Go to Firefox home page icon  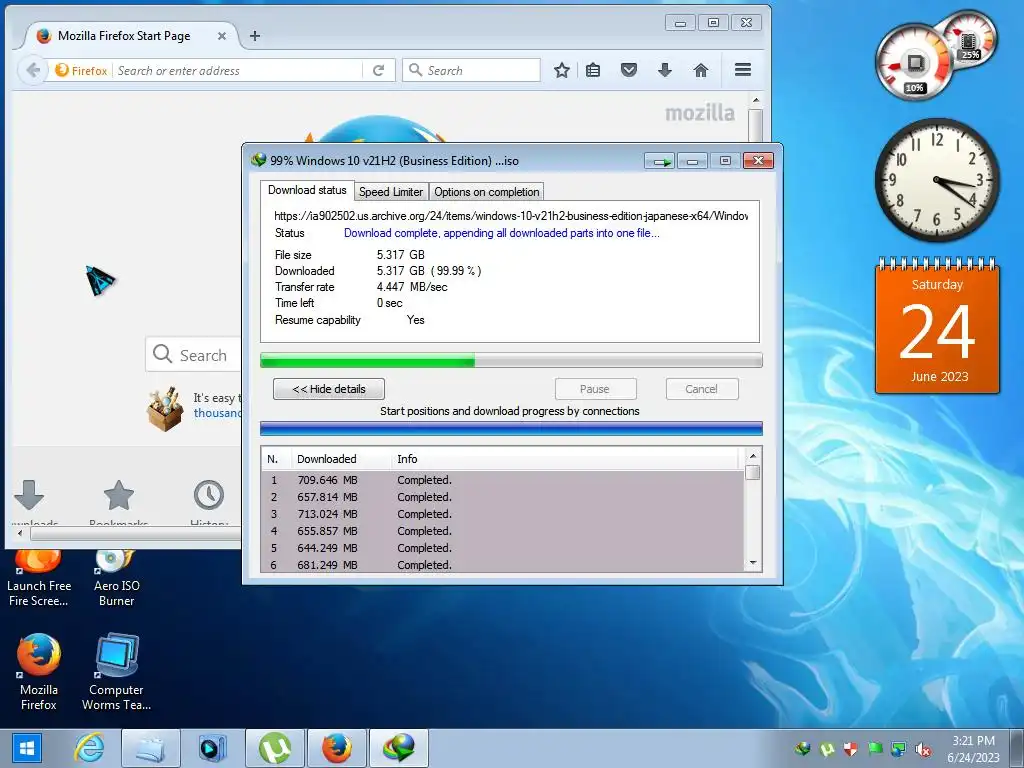tap(701, 70)
